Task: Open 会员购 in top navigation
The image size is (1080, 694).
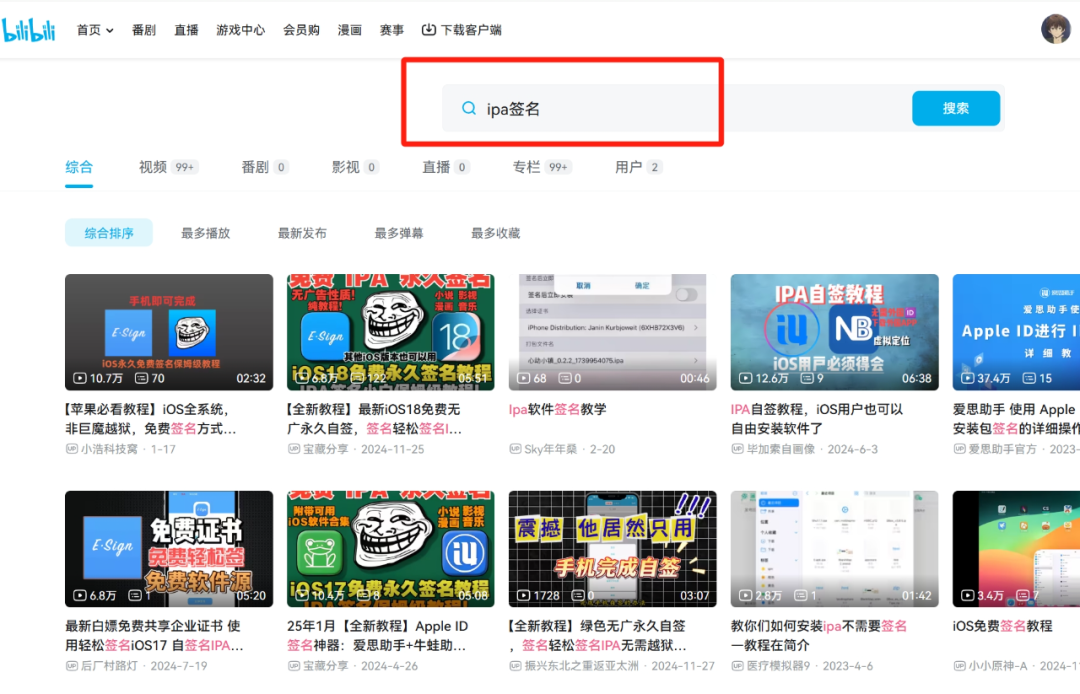Action: (301, 30)
